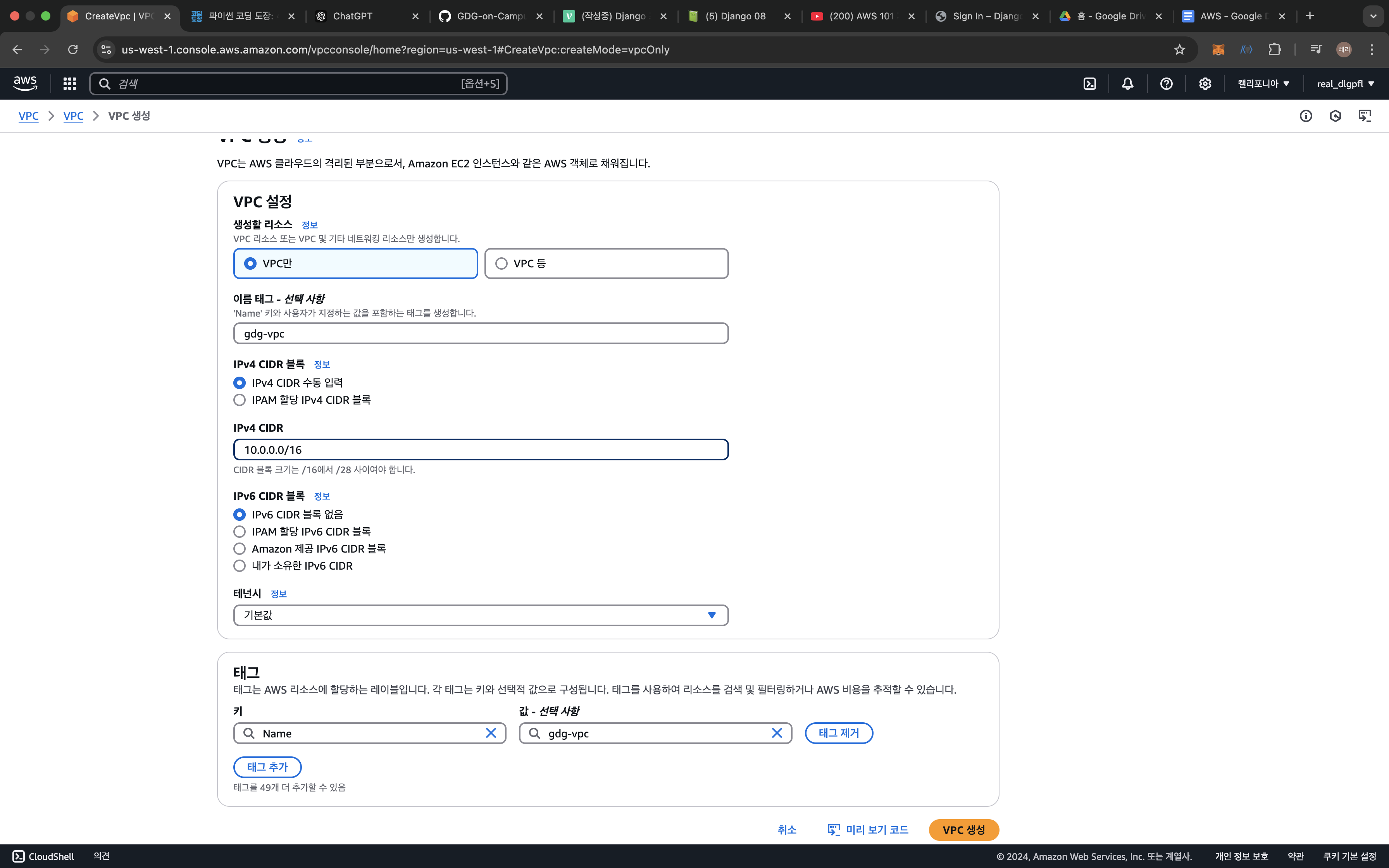Click the AWS 검색 search box
Screen dimensions: 1389x868
click(x=298, y=84)
